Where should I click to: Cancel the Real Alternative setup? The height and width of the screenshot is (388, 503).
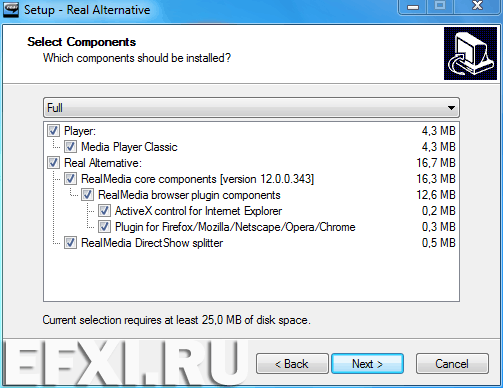[452, 364]
